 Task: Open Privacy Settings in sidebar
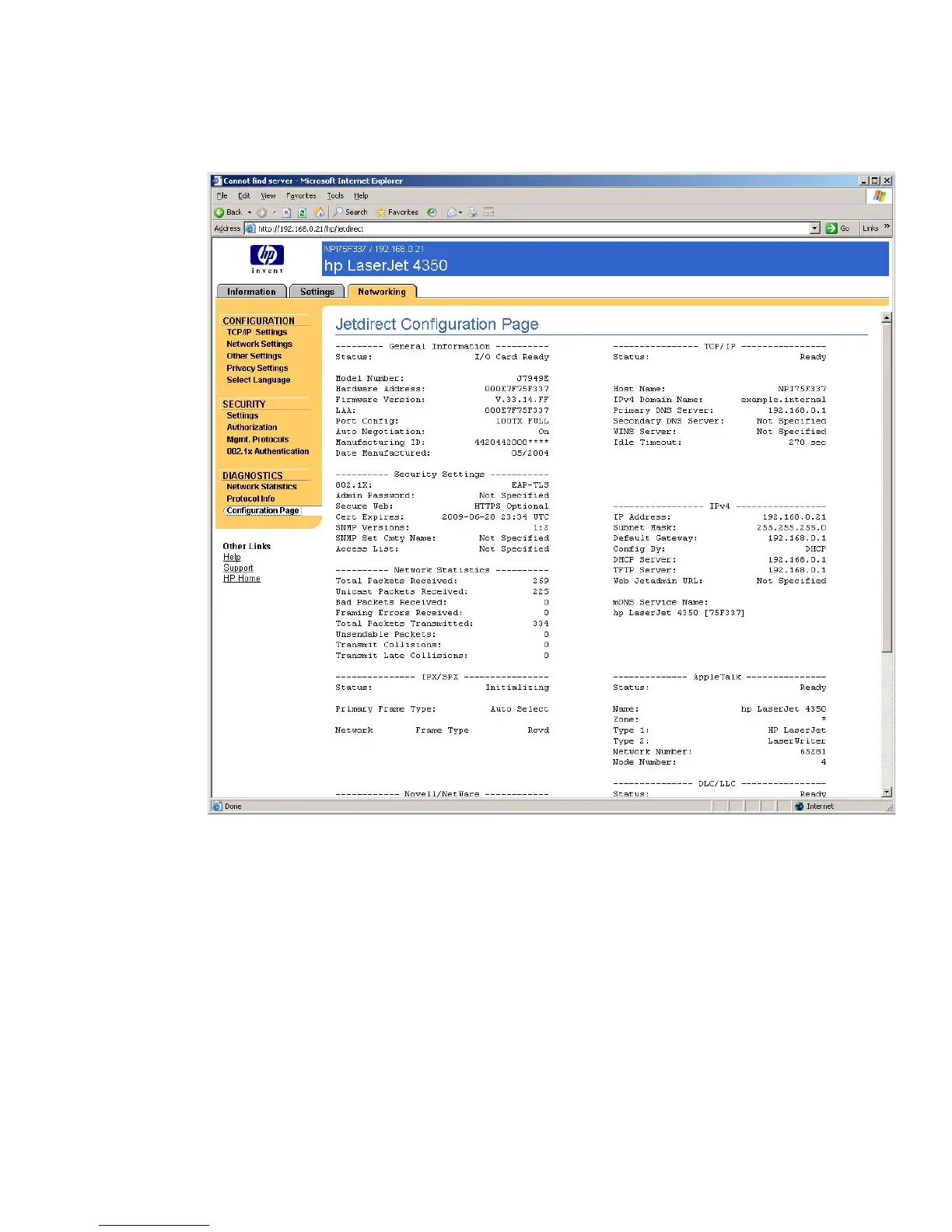[257, 368]
